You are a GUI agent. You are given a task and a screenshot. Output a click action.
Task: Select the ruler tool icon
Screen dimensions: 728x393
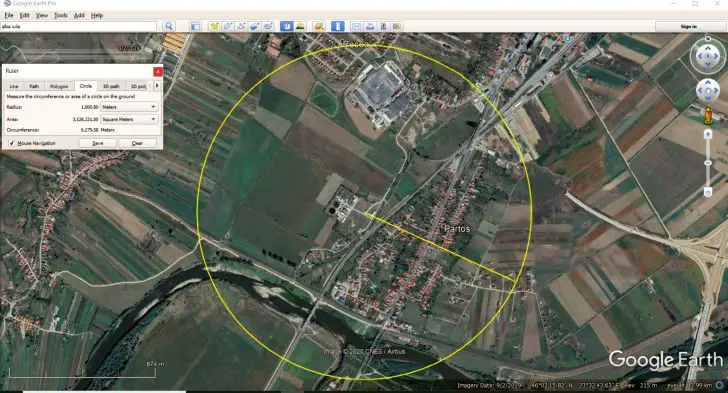click(x=338, y=26)
